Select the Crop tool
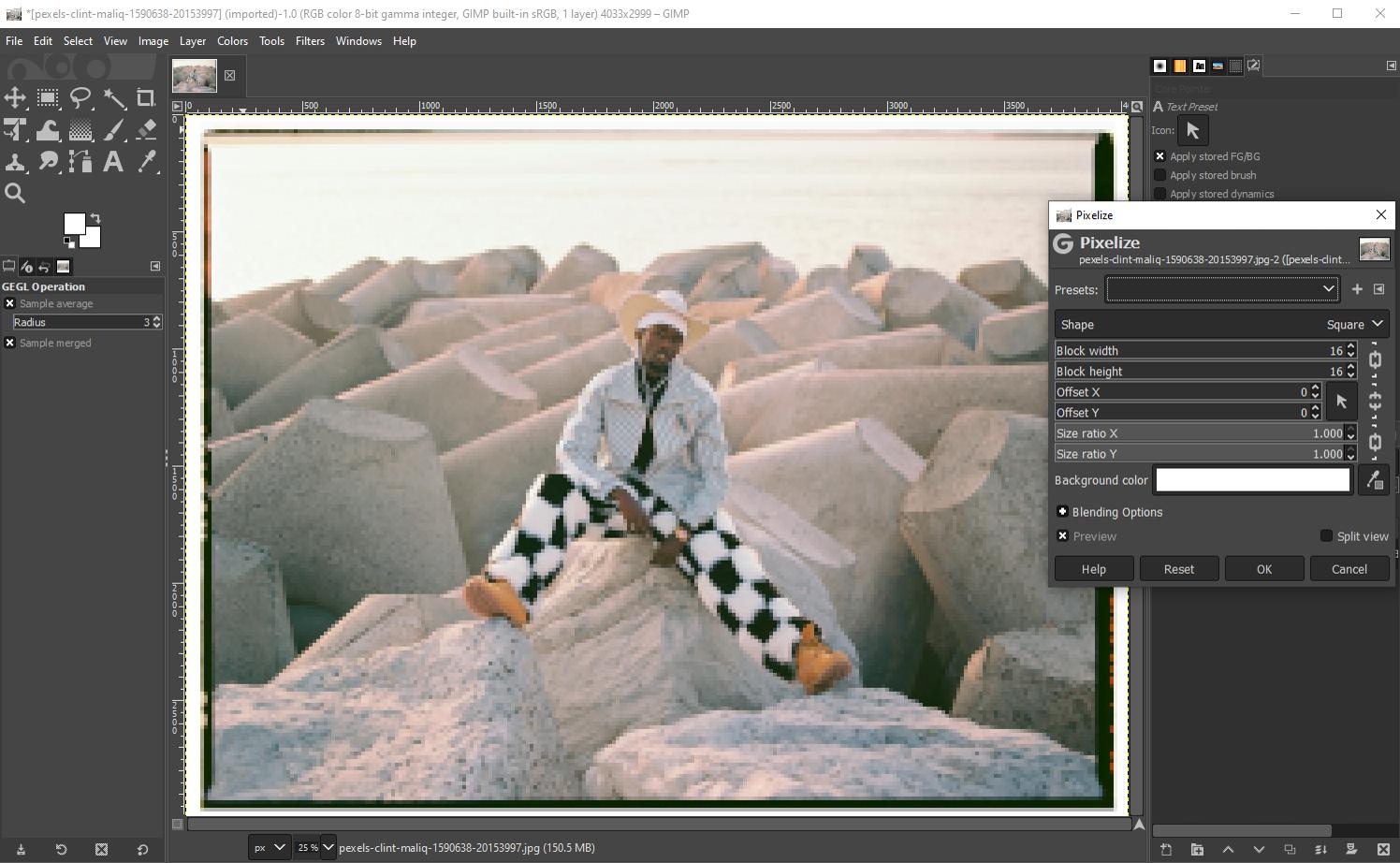This screenshot has width=1400, height=863. click(x=146, y=97)
